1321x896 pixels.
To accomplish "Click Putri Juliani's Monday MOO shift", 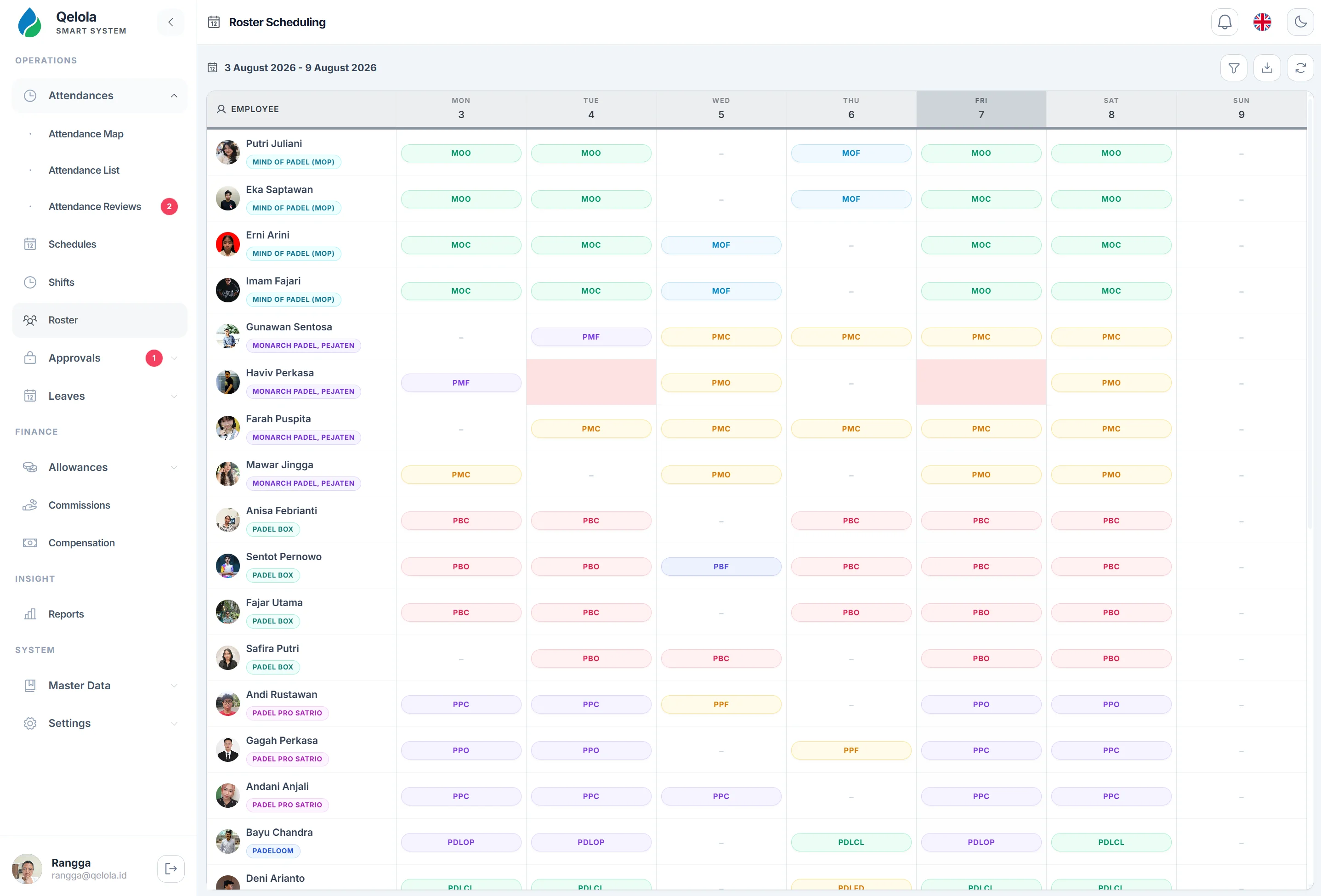I will [461, 153].
